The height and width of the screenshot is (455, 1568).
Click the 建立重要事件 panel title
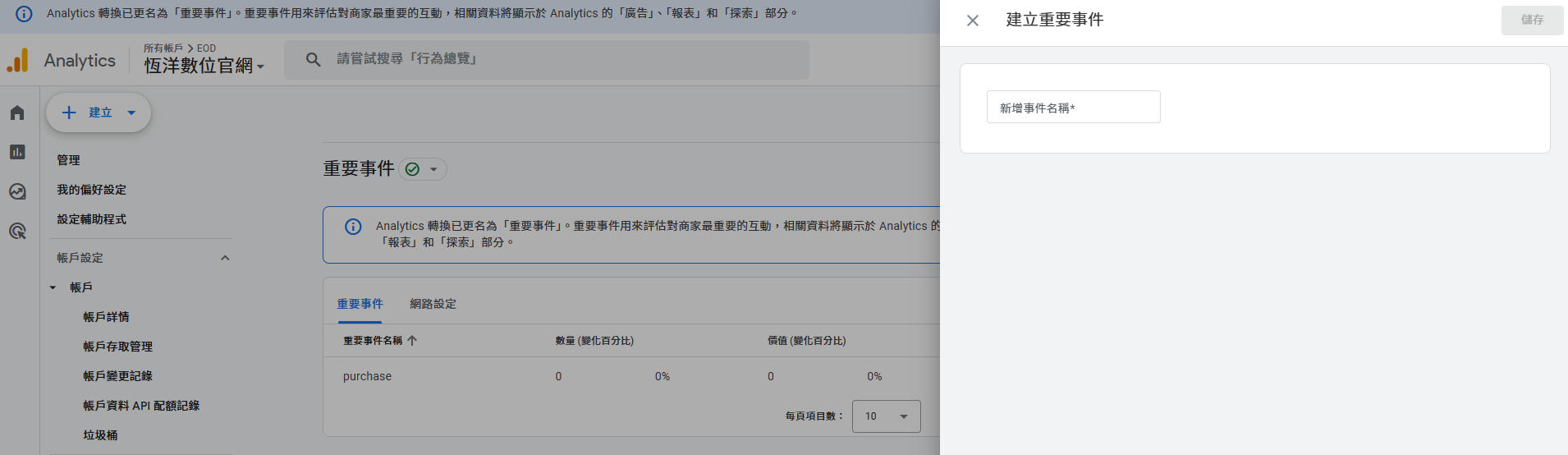(x=1055, y=20)
